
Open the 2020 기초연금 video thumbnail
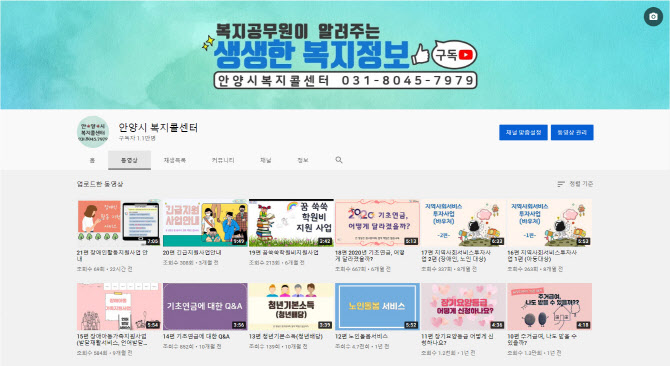tap(377, 223)
